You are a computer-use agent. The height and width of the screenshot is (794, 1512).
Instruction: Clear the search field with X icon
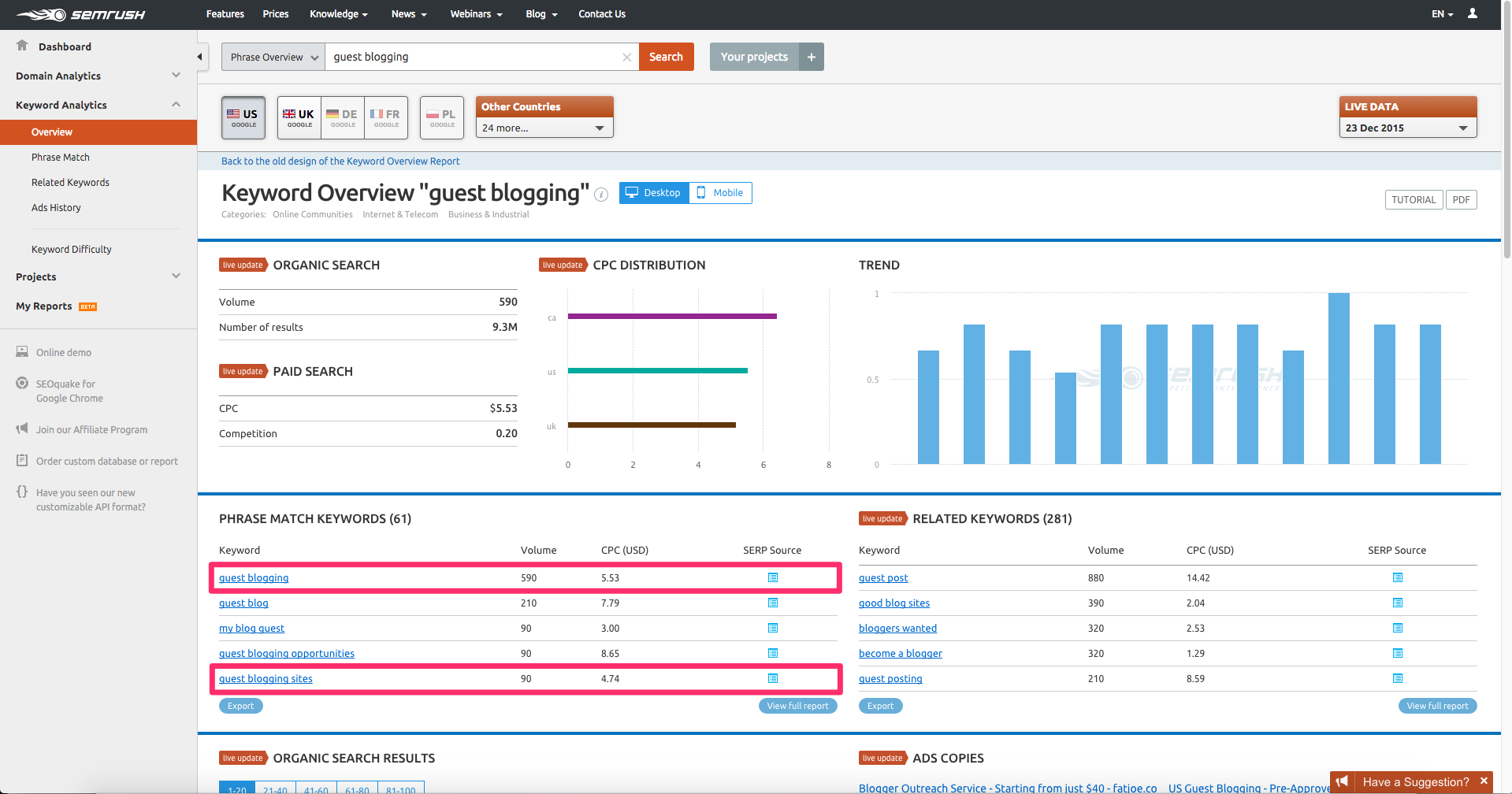[x=626, y=57]
